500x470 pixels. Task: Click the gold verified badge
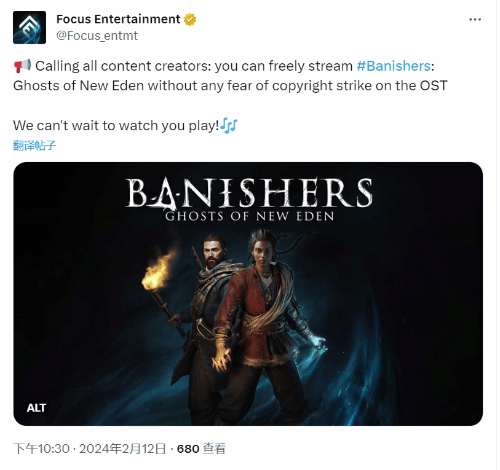click(190, 19)
